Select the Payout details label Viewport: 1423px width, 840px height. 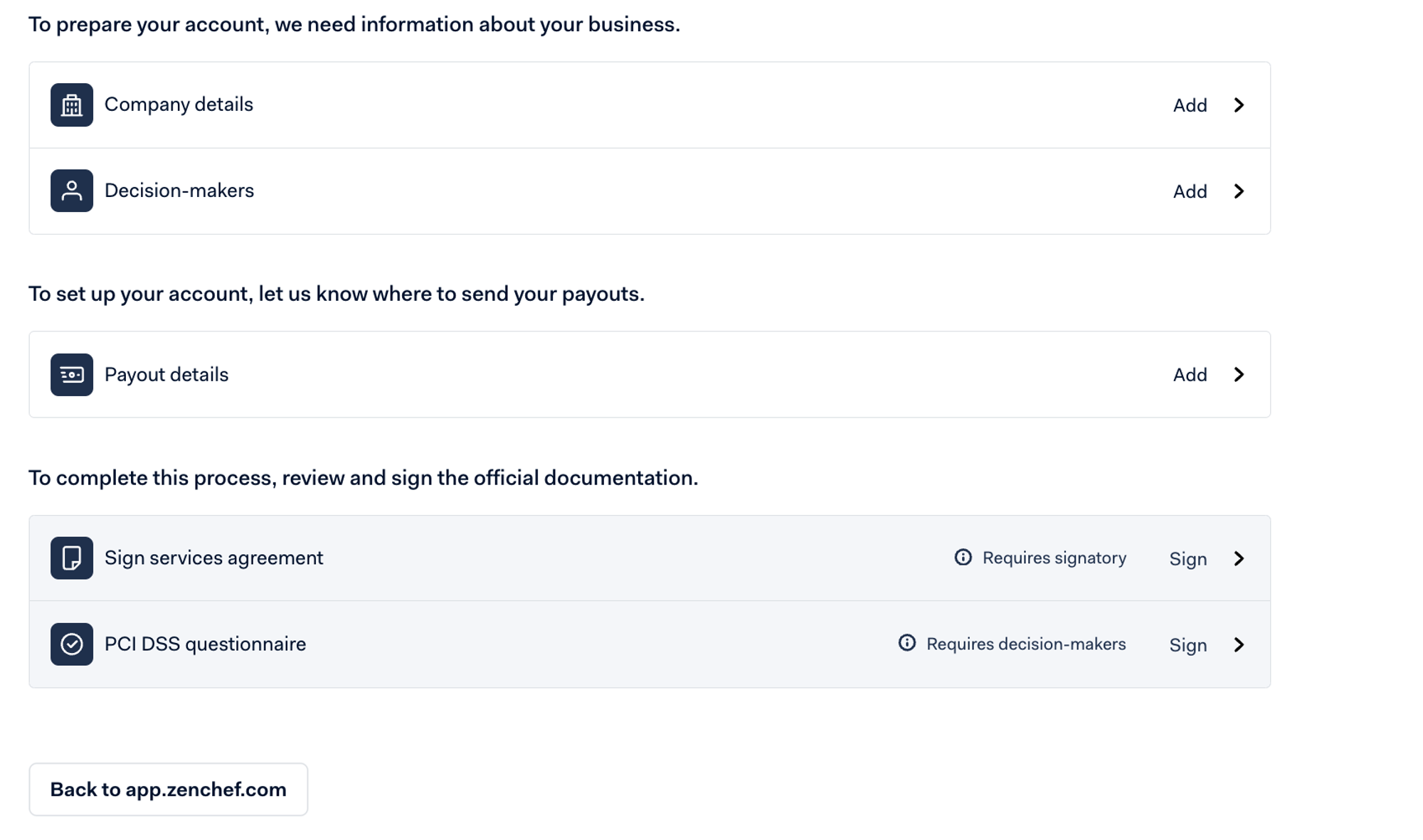pyautogui.click(x=166, y=375)
